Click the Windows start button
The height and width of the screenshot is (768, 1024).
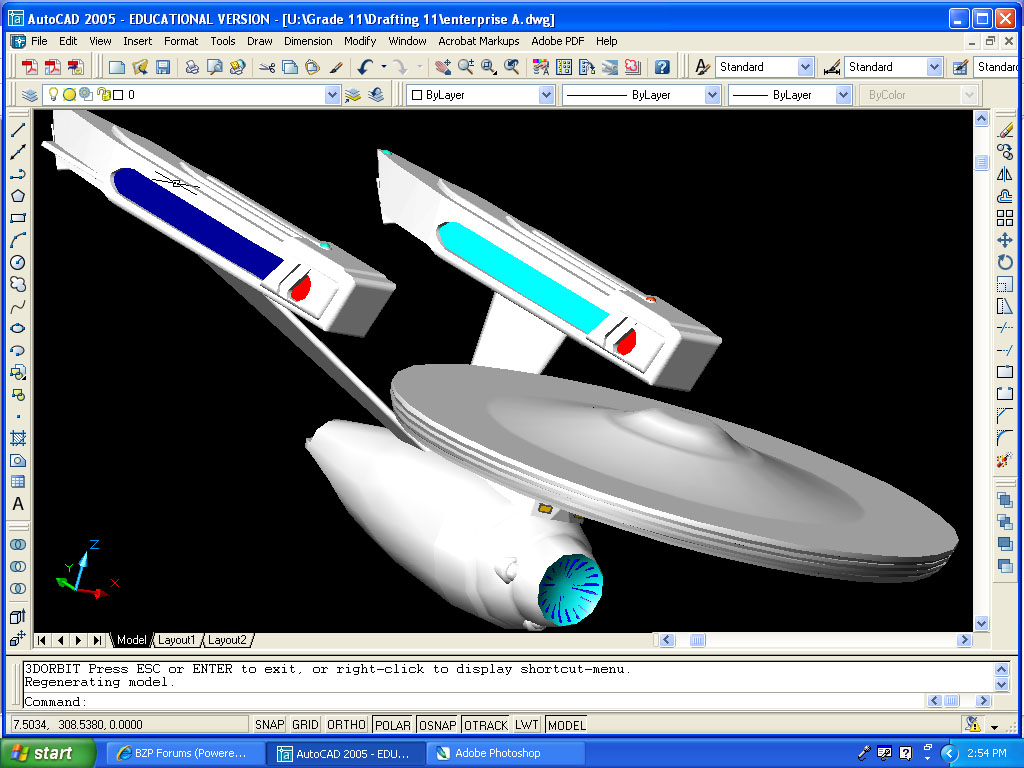pos(47,753)
